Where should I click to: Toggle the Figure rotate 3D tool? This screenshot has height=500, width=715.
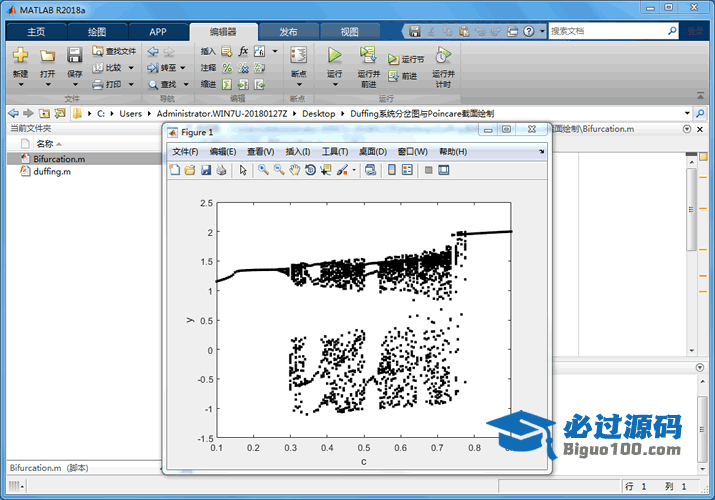tap(310, 170)
